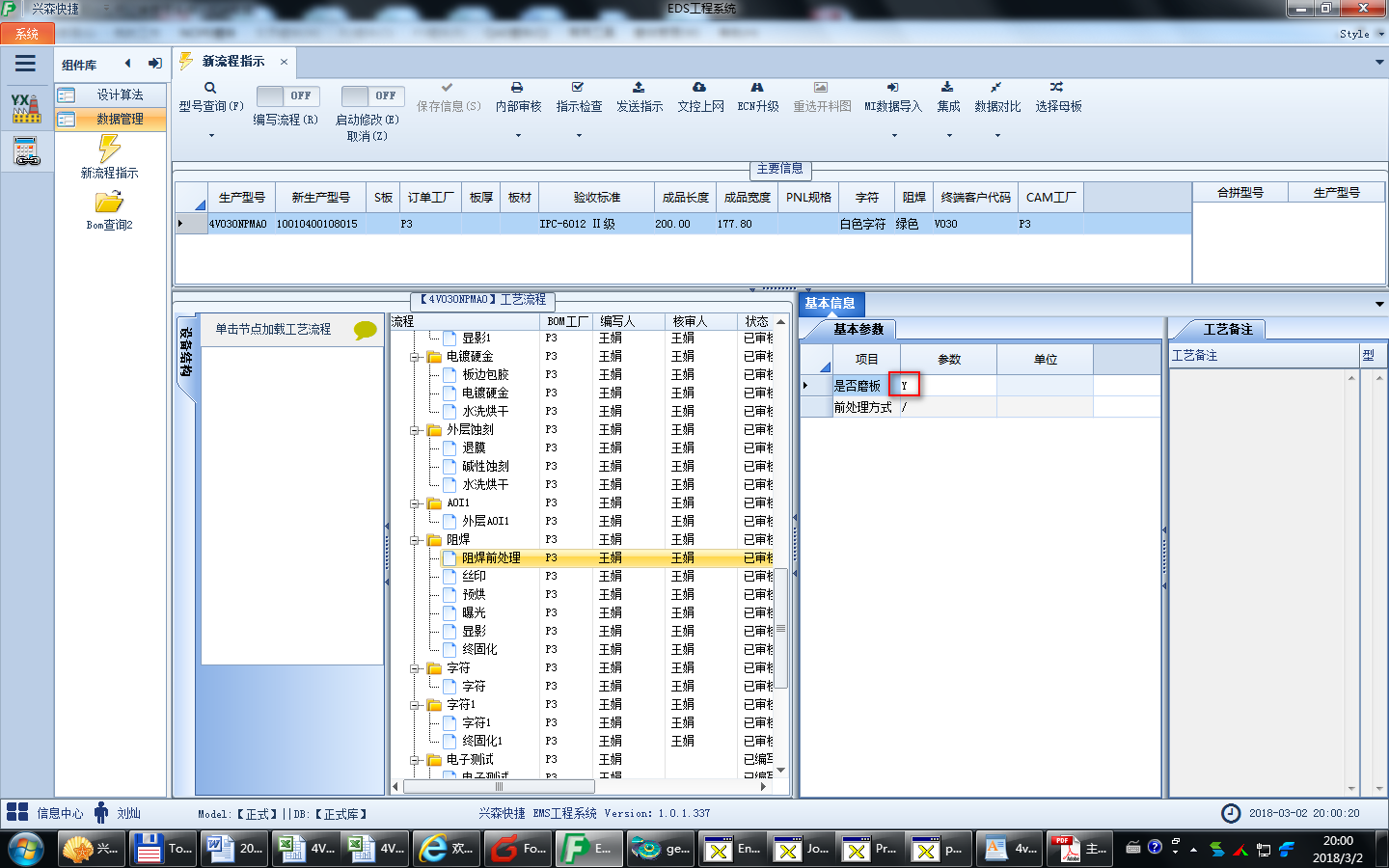
Task: Open dropdown arrow under MI数据导入
Action: pos(894,135)
